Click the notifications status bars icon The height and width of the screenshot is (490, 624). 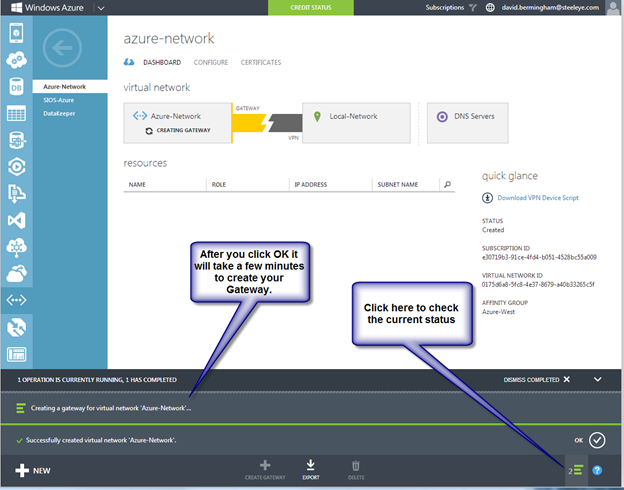(x=578, y=470)
